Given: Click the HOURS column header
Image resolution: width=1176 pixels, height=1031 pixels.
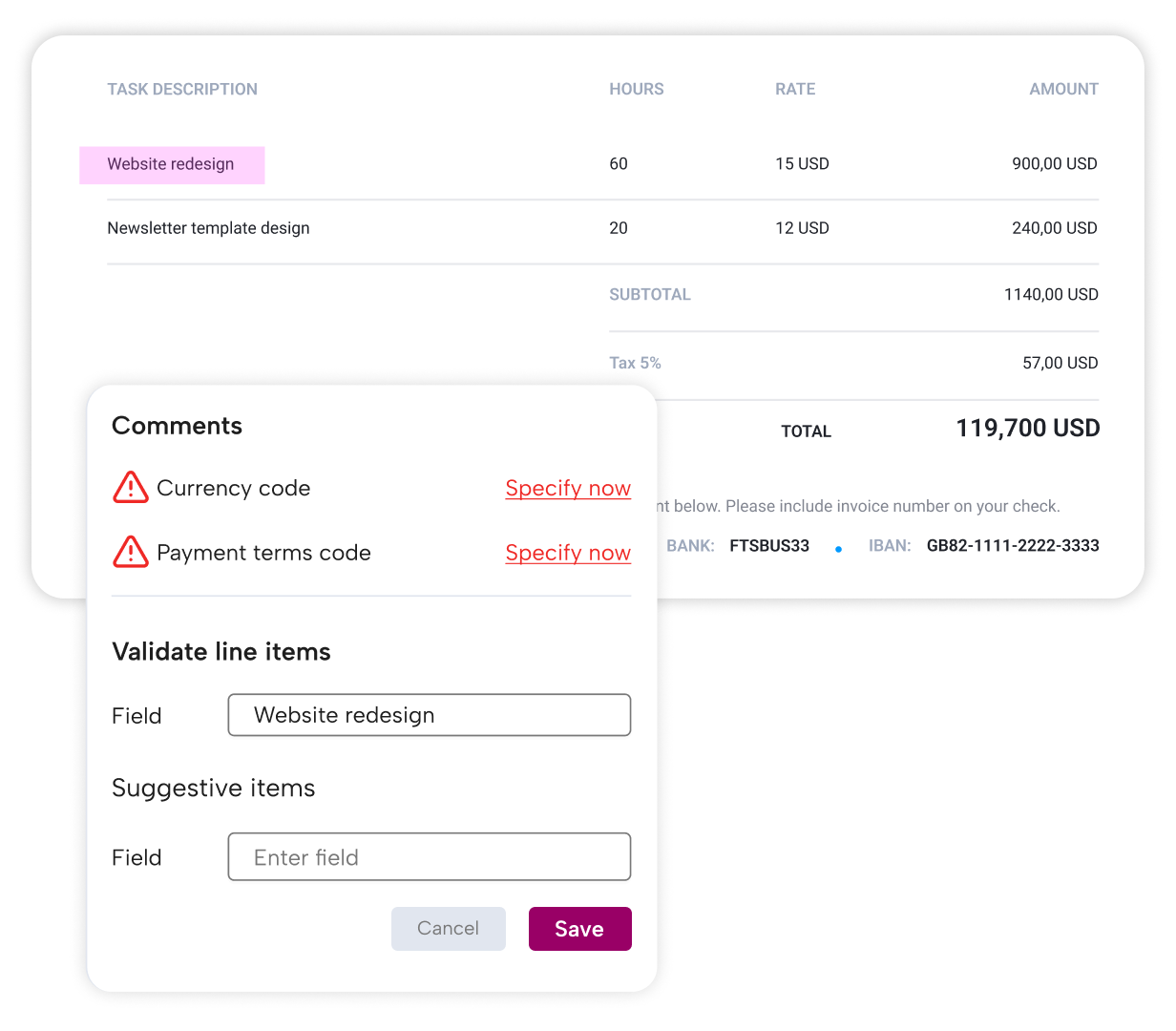Looking at the screenshot, I should coord(636,89).
